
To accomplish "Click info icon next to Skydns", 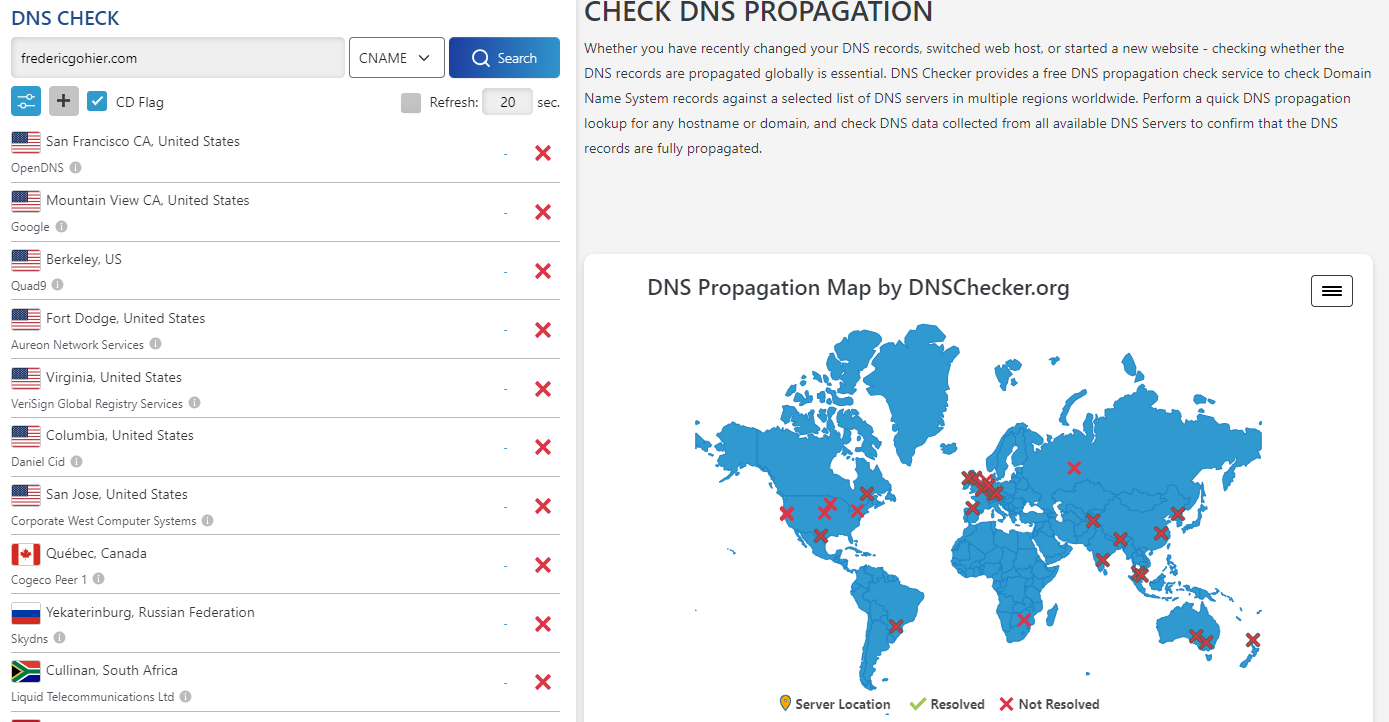I will (59, 638).
